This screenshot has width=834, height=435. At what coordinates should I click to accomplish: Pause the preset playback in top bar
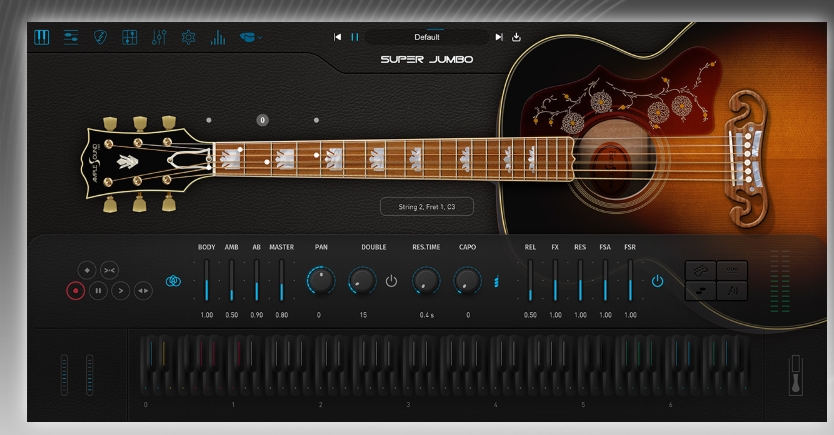355,37
